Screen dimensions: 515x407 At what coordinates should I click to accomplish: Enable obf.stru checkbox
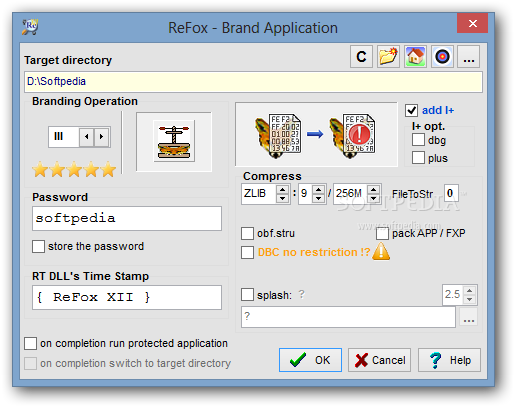click(x=247, y=233)
